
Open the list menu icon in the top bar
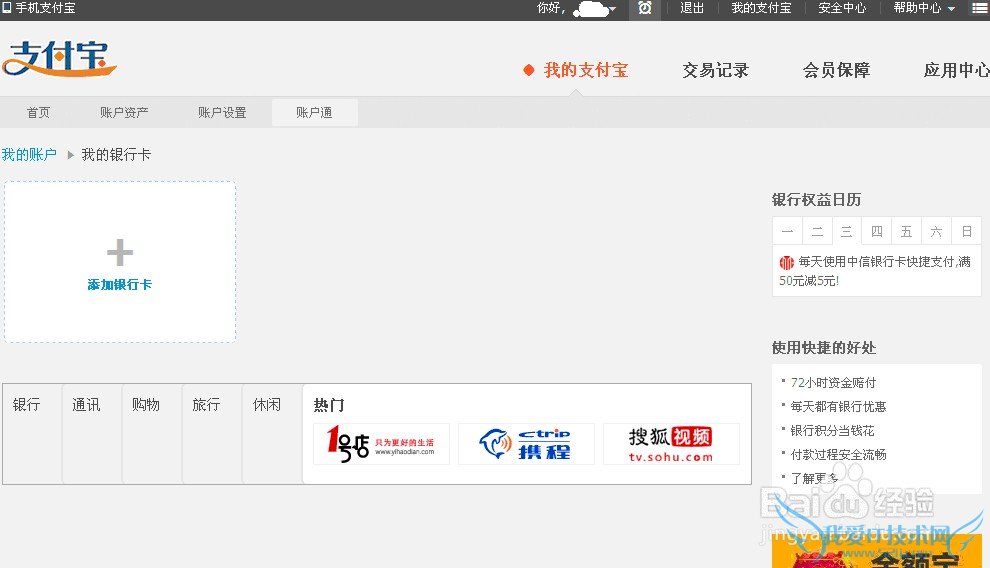tap(981, 8)
